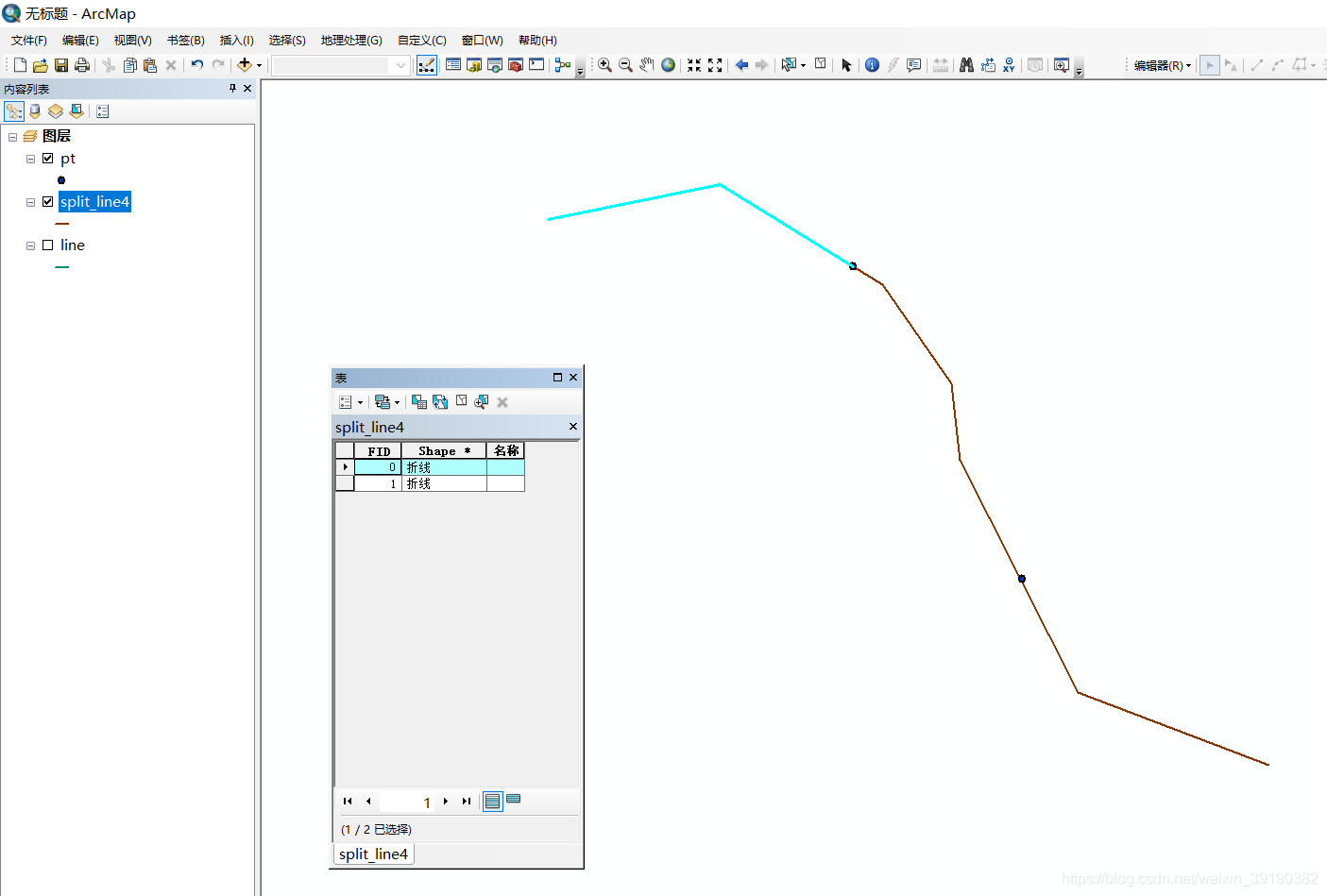Click the pt point symbol swatch

click(x=61, y=180)
